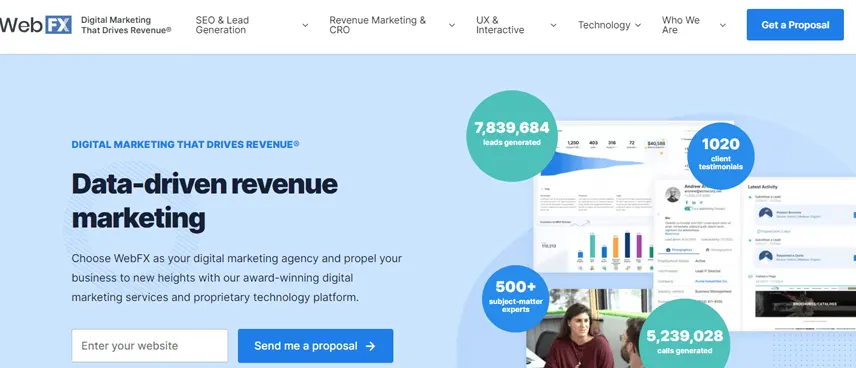The height and width of the screenshot is (368, 856).
Task: Focus the Enter your website field
Action: coord(150,346)
